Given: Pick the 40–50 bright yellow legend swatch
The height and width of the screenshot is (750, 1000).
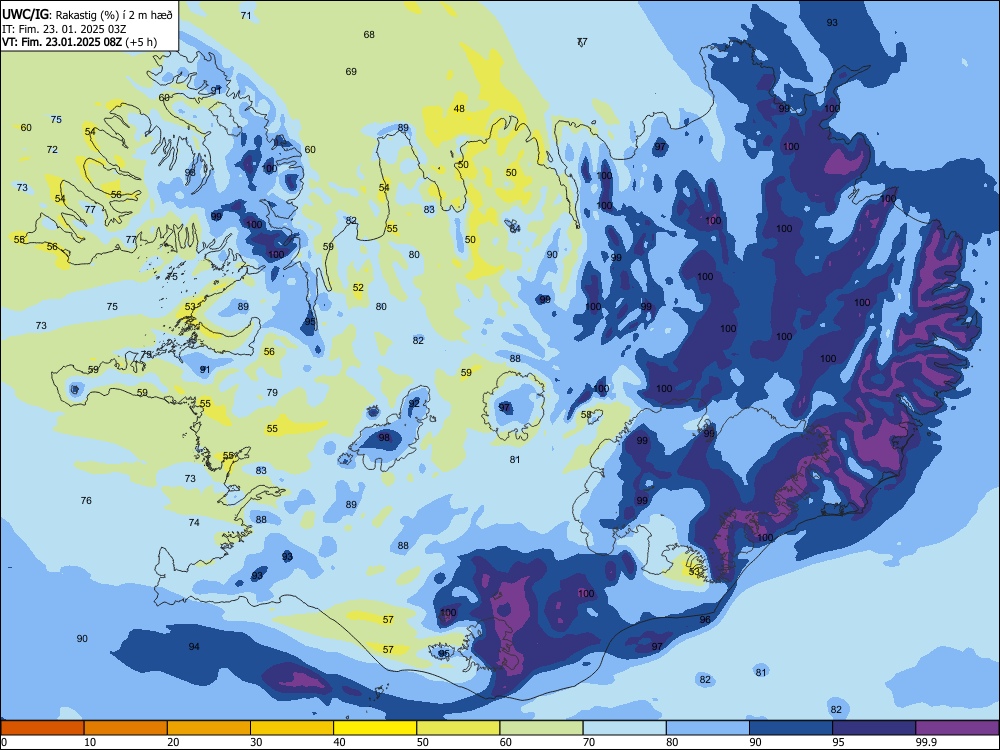Looking at the screenshot, I should [375, 728].
